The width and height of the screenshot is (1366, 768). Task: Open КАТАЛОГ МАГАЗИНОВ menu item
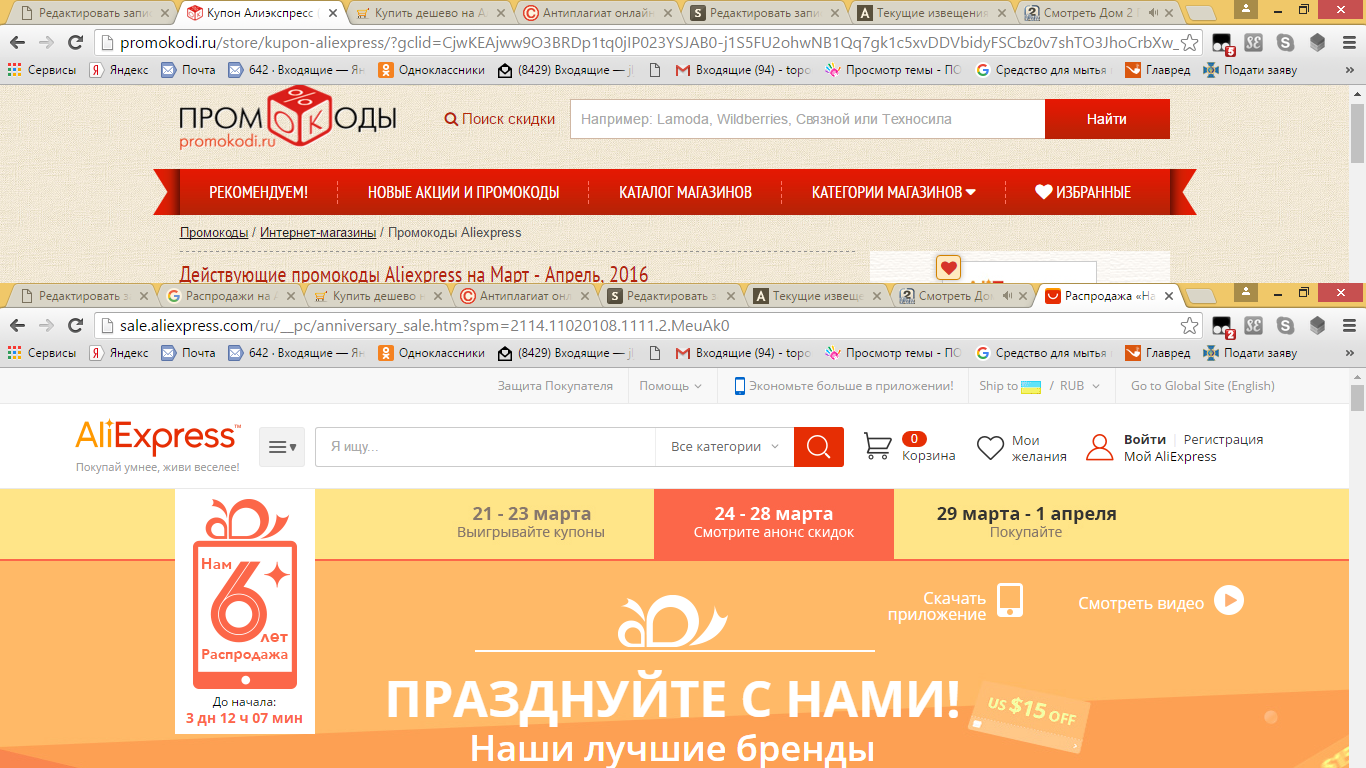[685, 192]
